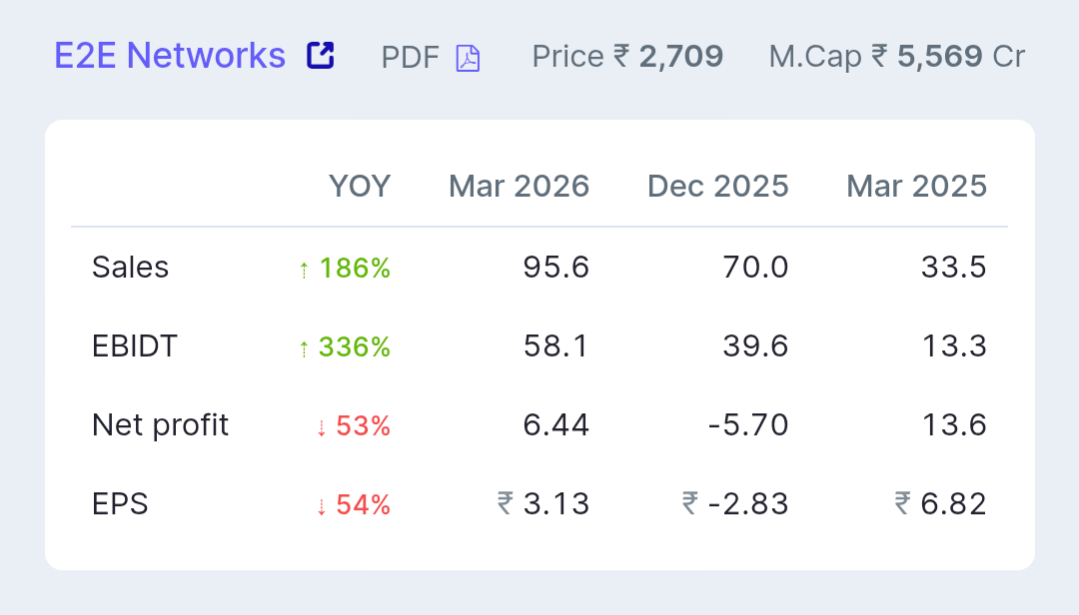The image size is (1079, 615).
Task: Click the green up arrow for EBIDT 336%
Action: 304,348
